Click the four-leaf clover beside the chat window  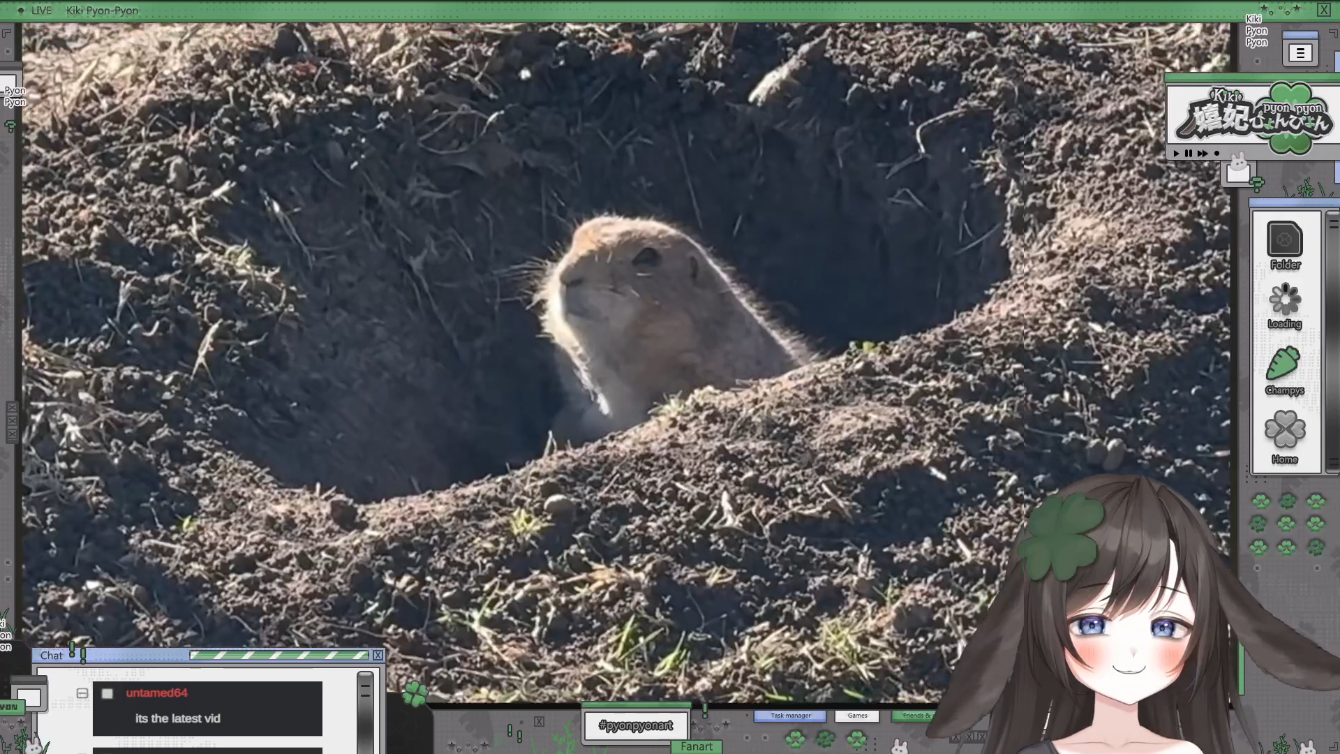[x=416, y=693]
